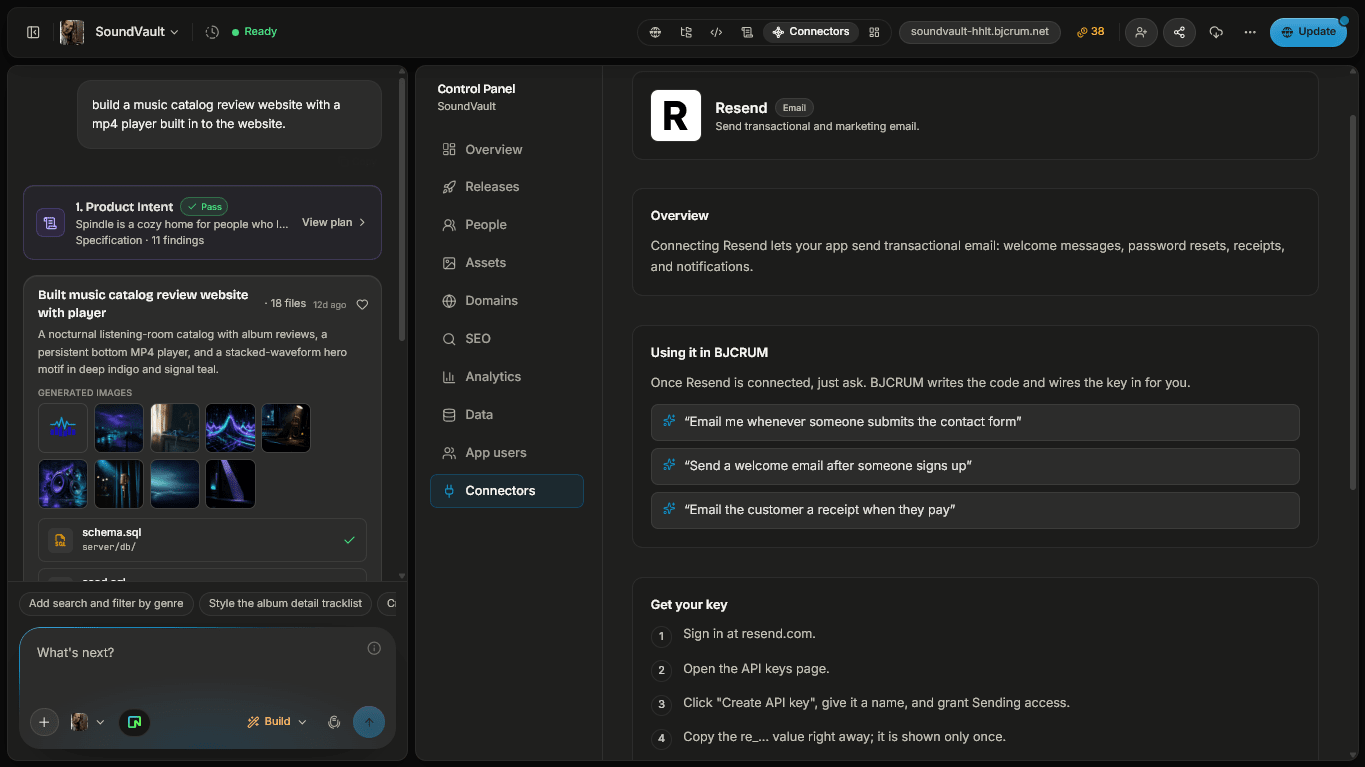Like the build card with heart icon
The height and width of the screenshot is (767, 1365).
pyautogui.click(x=362, y=305)
